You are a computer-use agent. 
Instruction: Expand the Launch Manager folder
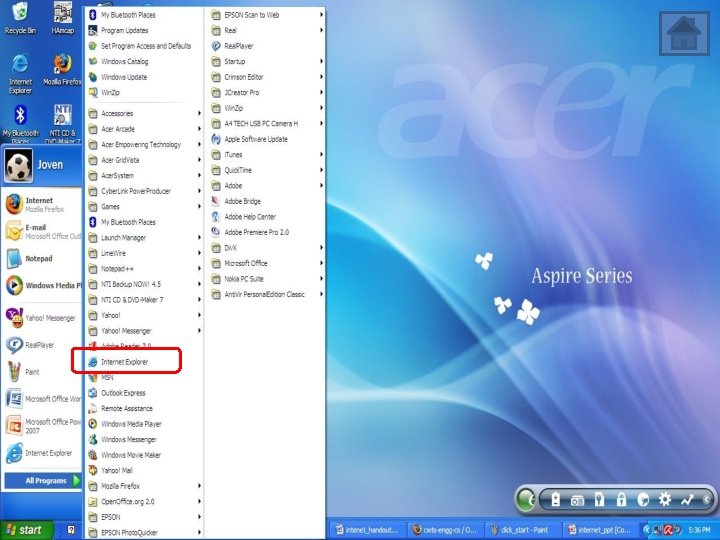click(144, 238)
